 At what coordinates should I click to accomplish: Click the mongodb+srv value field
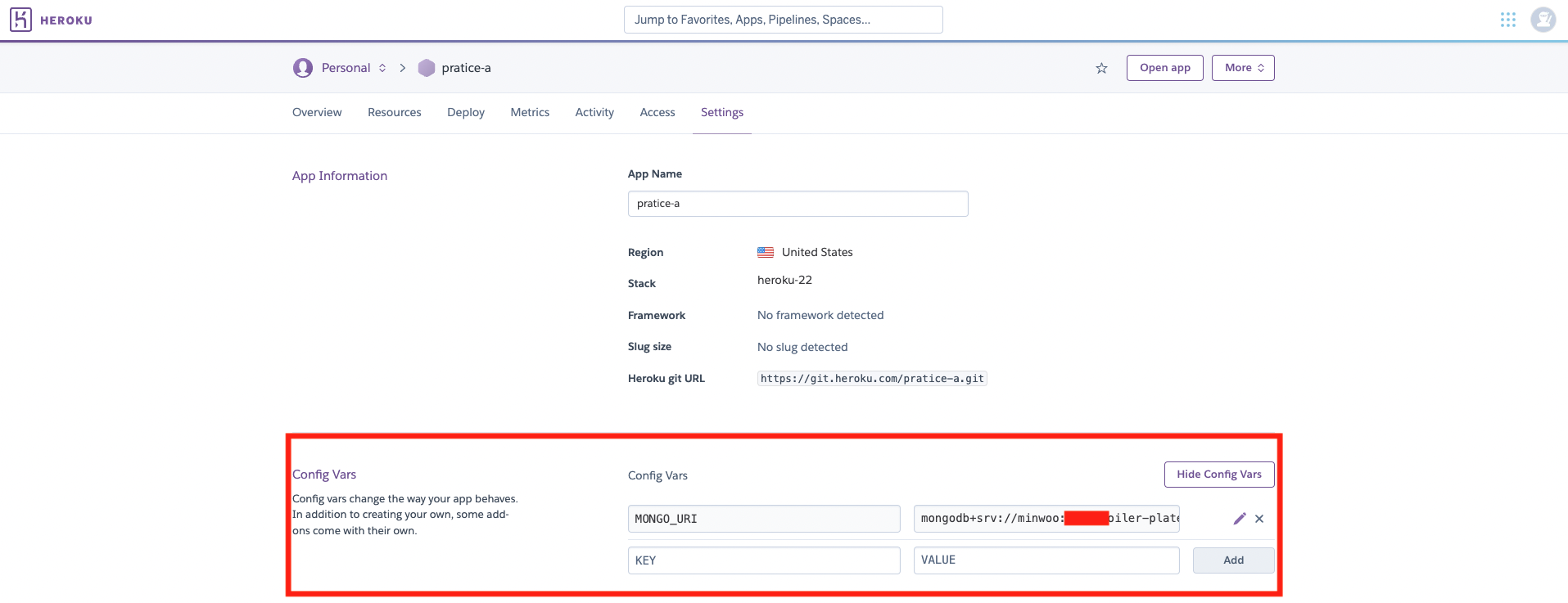(1046, 519)
